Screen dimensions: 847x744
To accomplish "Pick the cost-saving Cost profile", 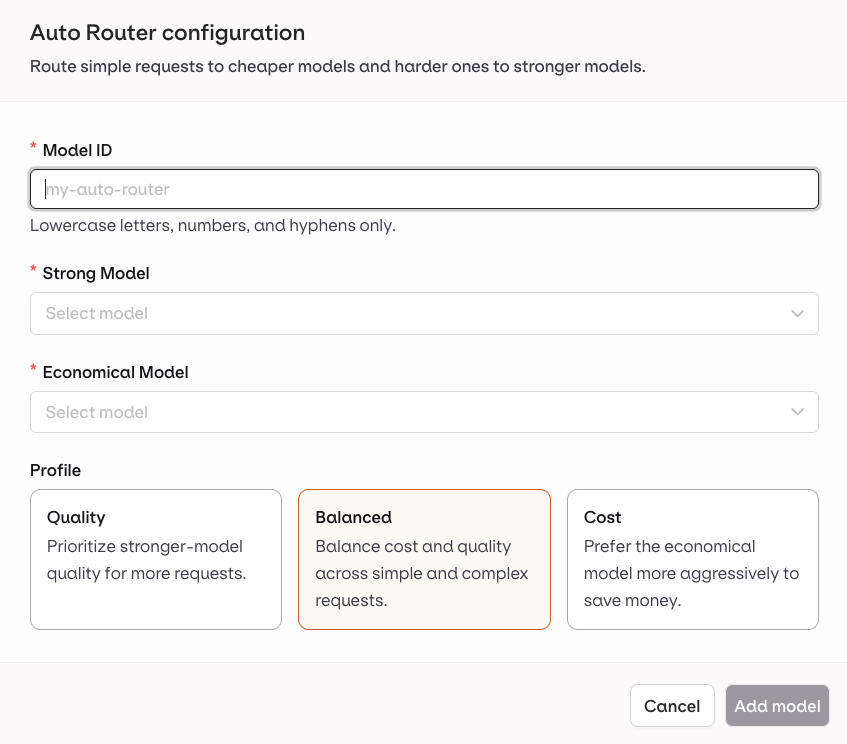I will [692, 558].
